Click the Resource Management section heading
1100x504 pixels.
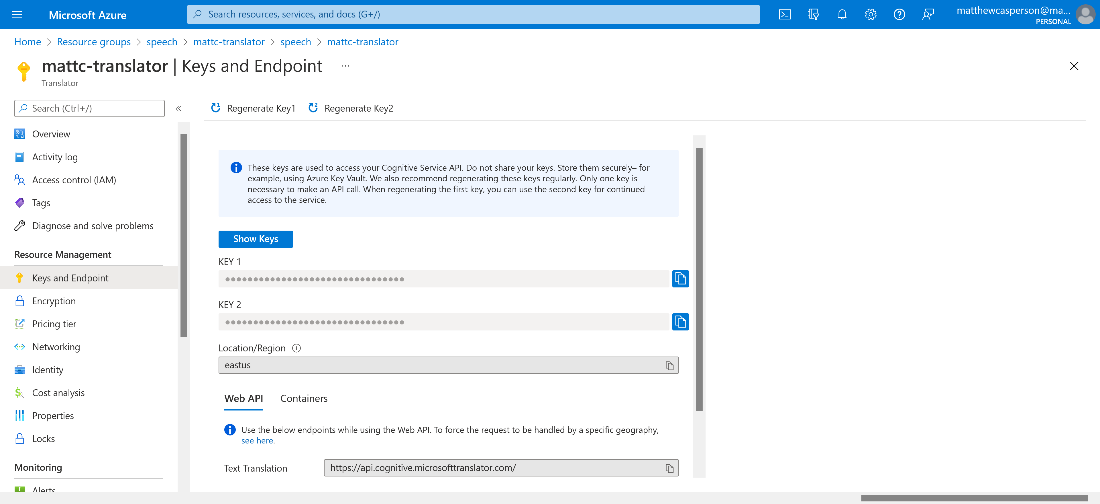(63, 254)
